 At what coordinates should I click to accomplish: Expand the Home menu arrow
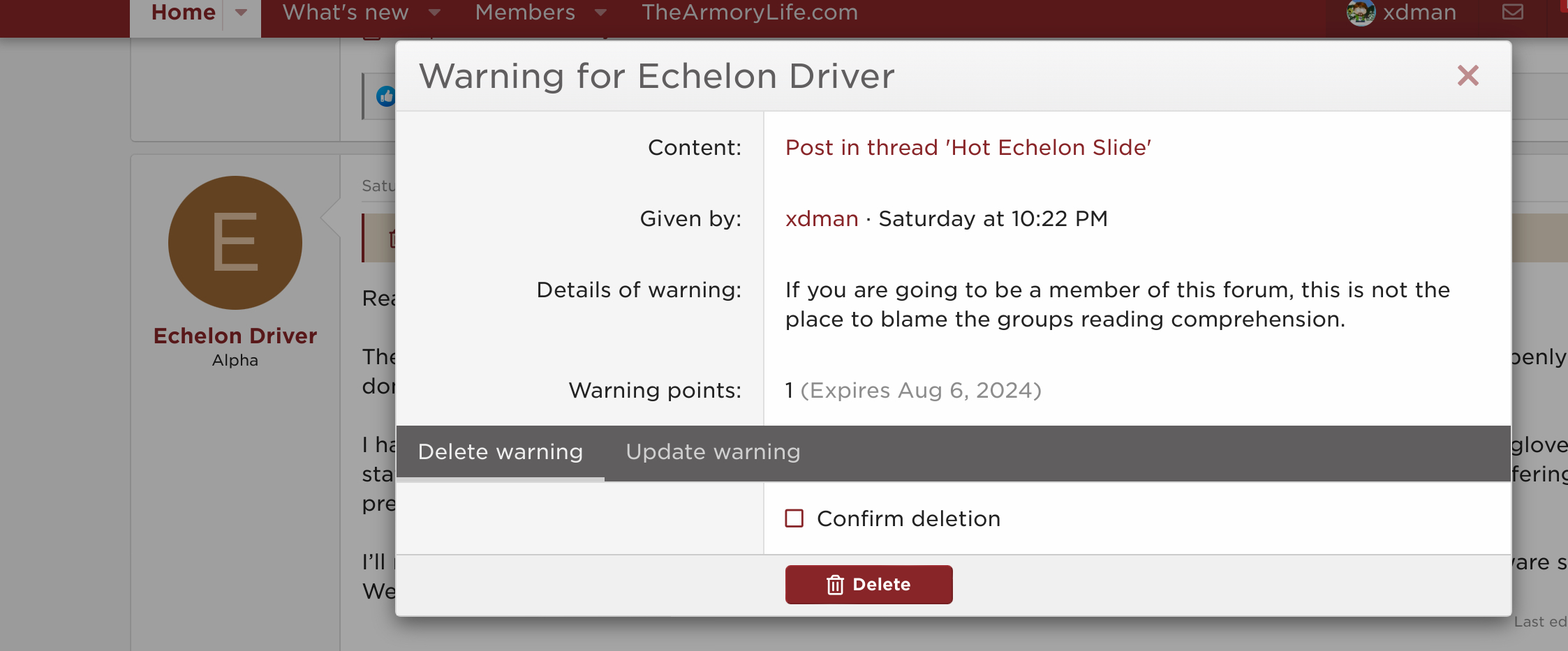[242, 12]
